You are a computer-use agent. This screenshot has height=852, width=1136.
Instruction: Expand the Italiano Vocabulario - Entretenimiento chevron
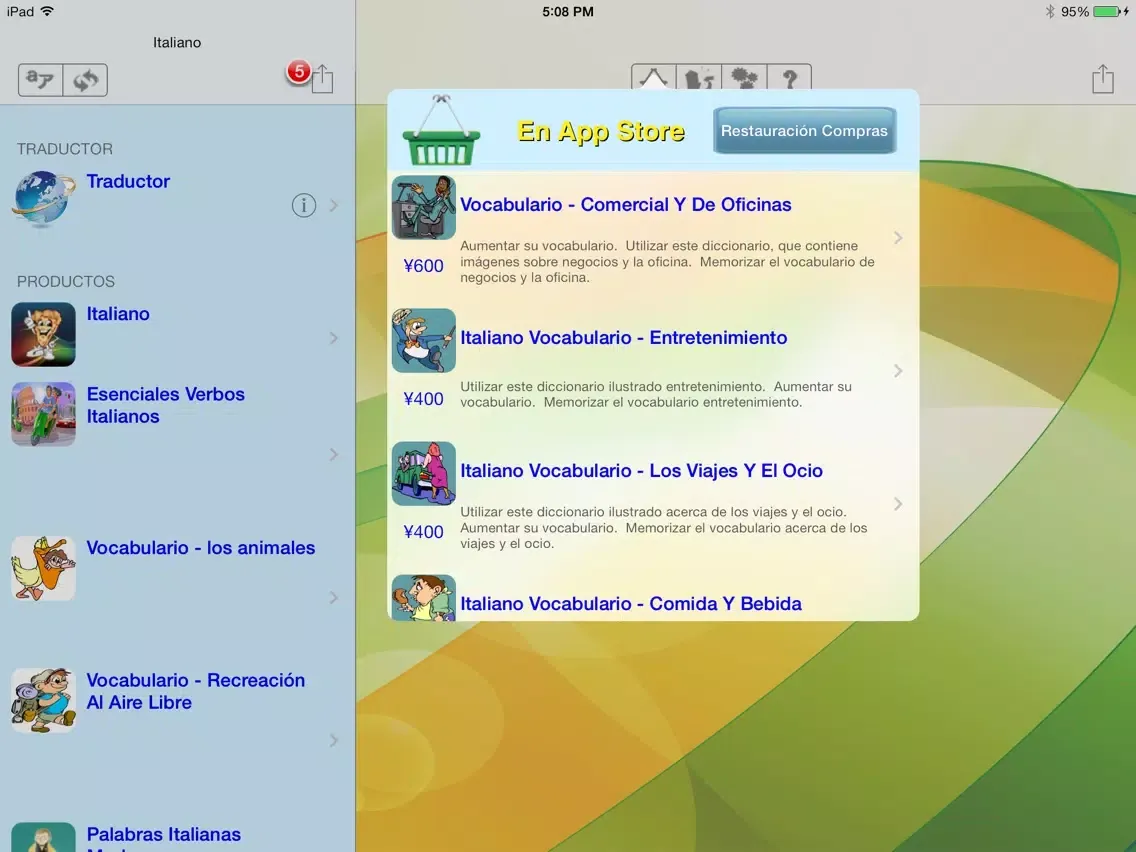point(898,371)
